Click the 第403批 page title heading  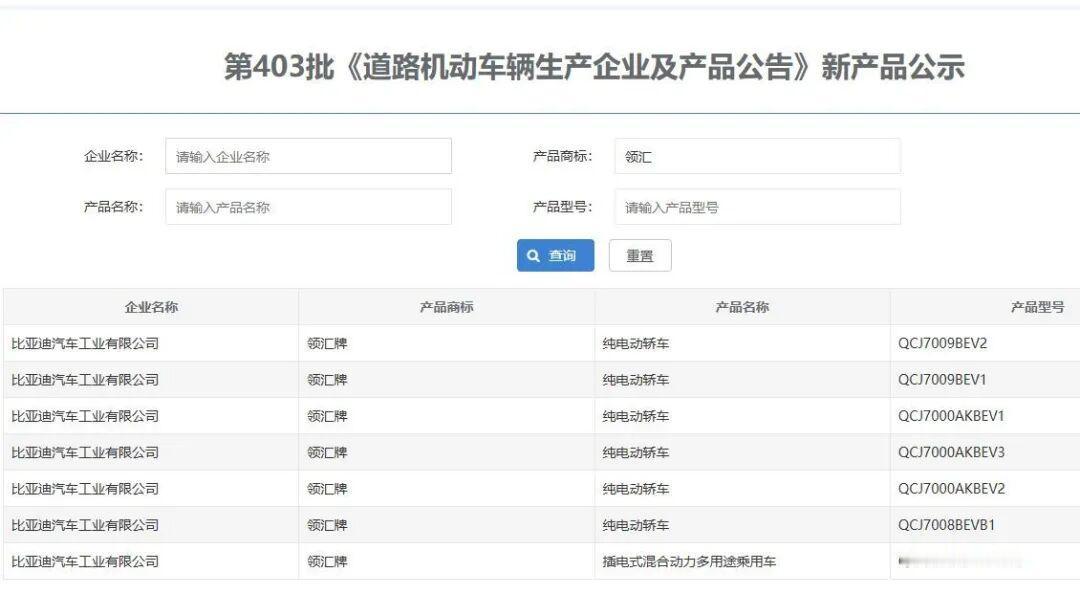pyautogui.click(x=594, y=67)
